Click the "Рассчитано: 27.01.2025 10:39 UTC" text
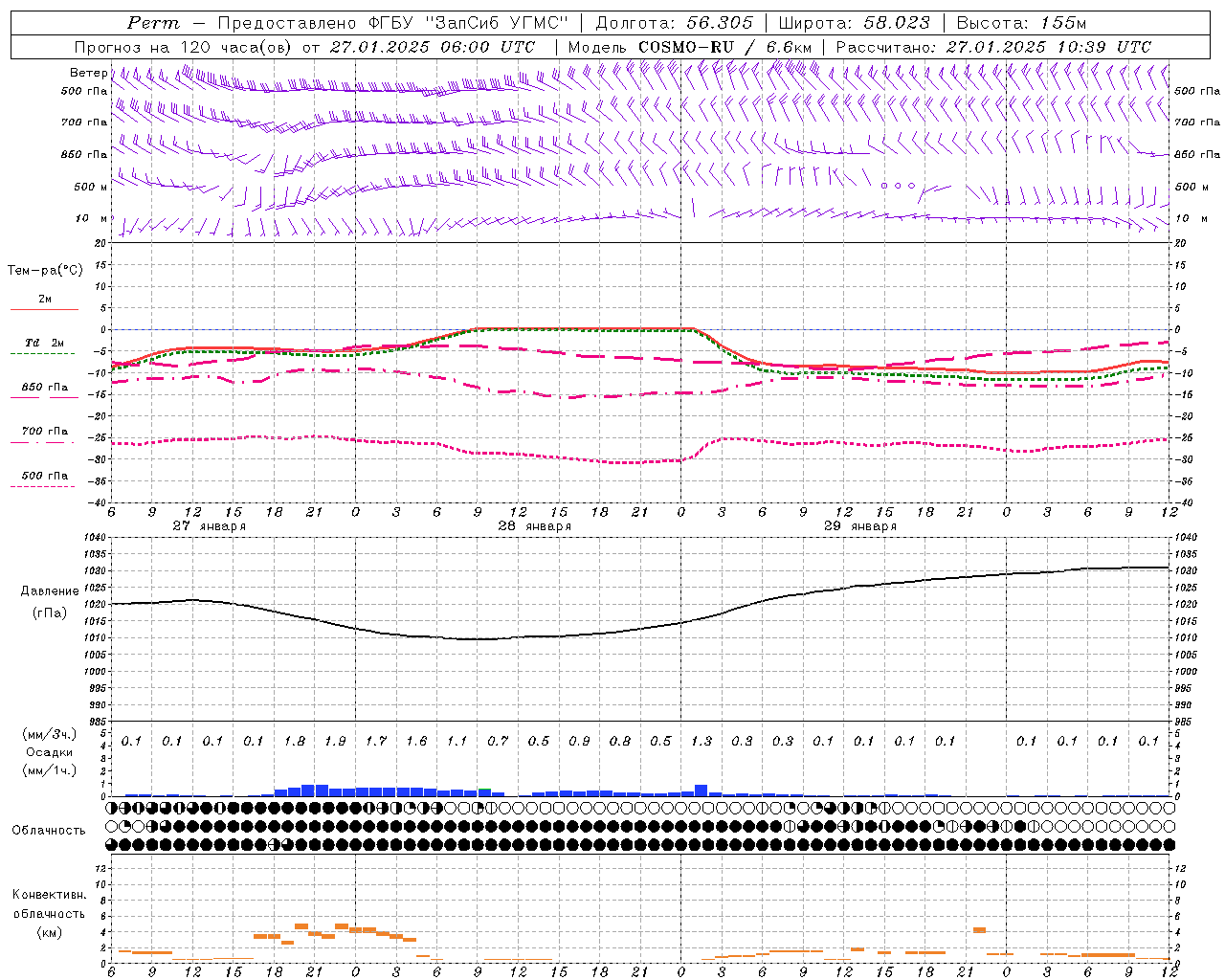 (x=993, y=47)
